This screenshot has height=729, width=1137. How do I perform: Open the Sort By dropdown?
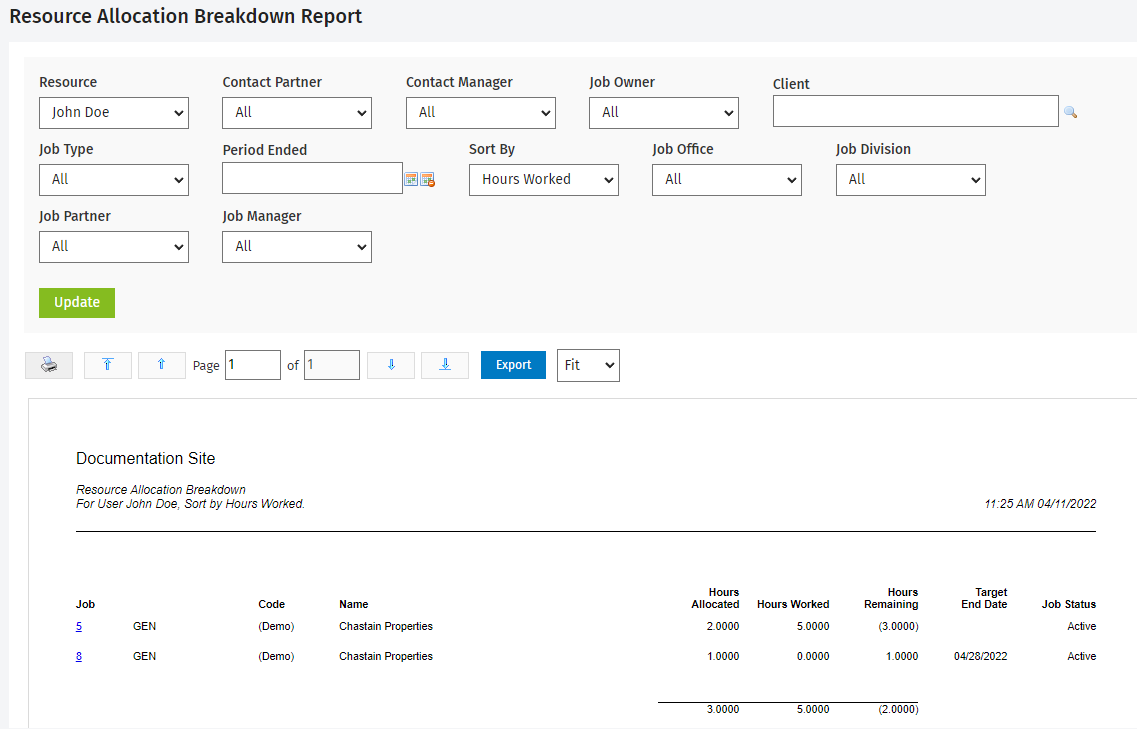click(x=544, y=179)
